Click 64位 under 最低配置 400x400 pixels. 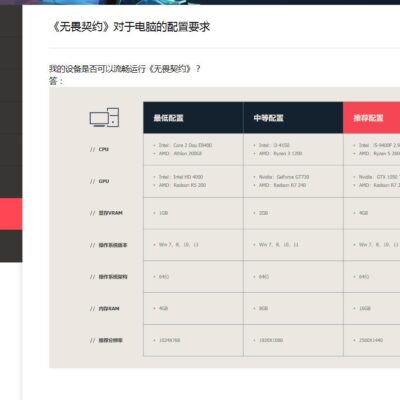point(164,277)
